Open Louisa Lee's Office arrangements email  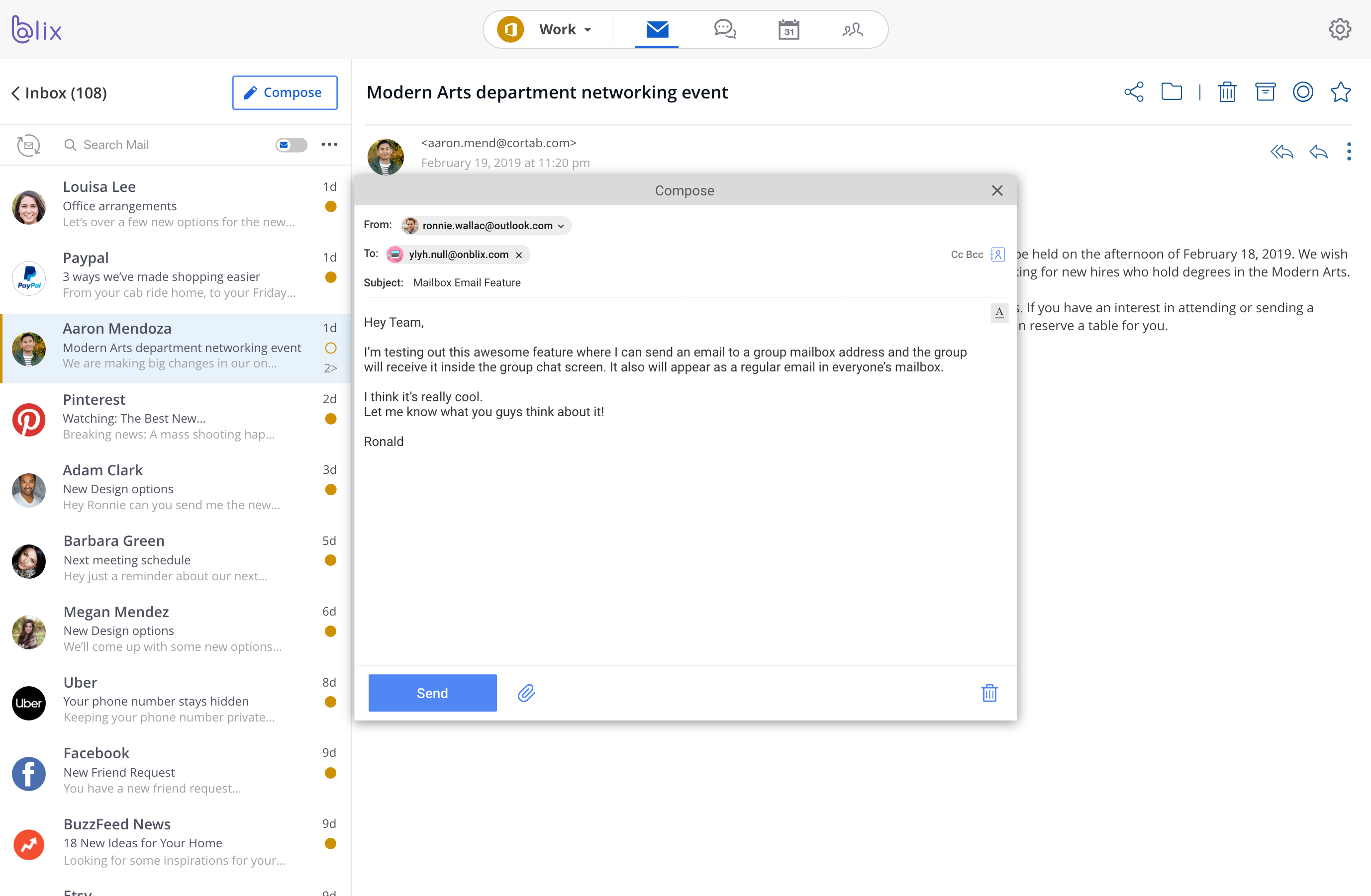pos(176,204)
